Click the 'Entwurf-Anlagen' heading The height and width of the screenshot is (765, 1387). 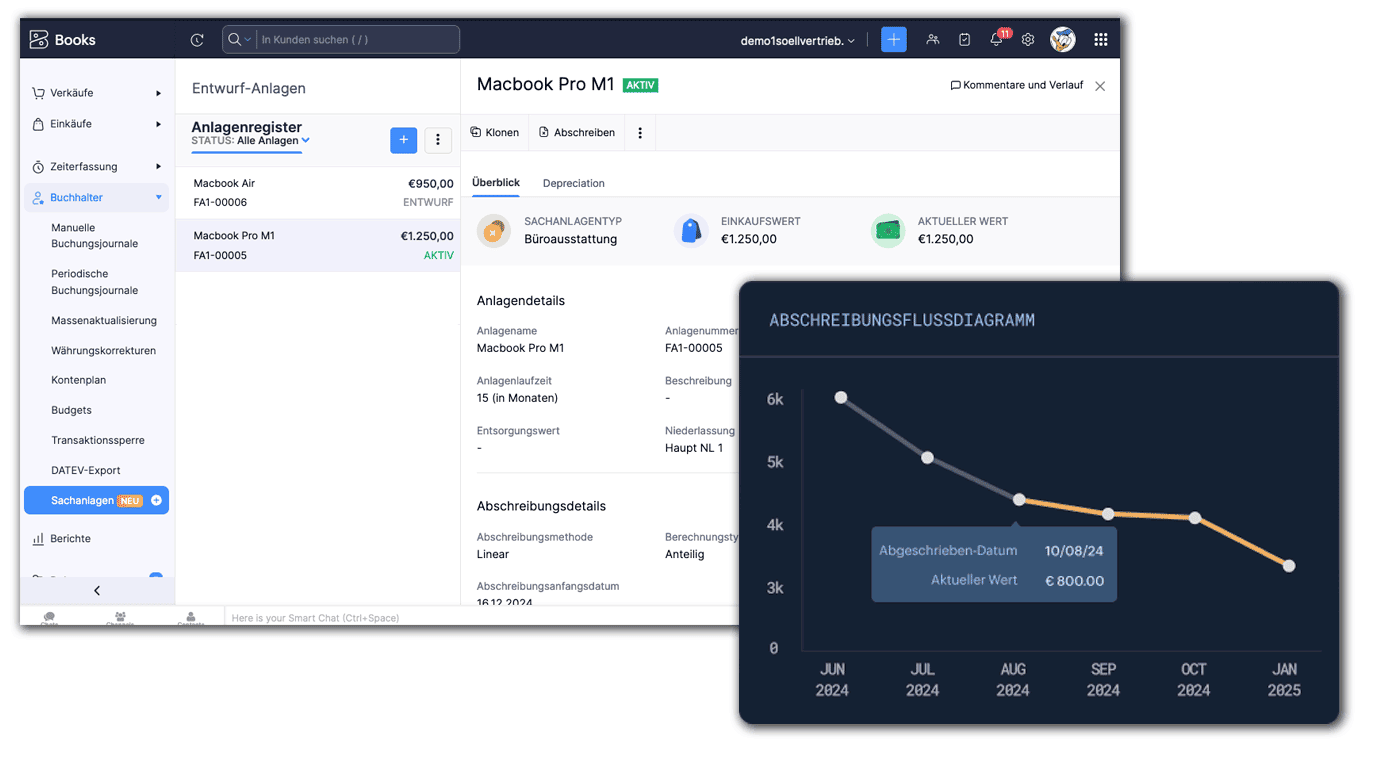(249, 88)
